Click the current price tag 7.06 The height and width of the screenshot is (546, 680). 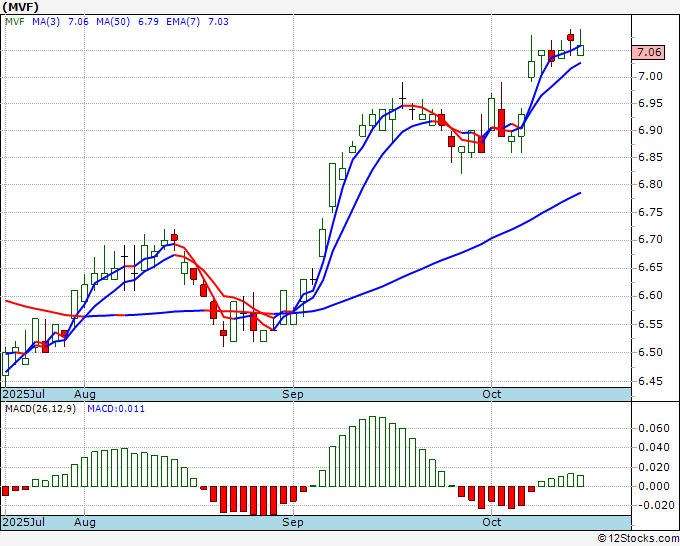coord(648,52)
